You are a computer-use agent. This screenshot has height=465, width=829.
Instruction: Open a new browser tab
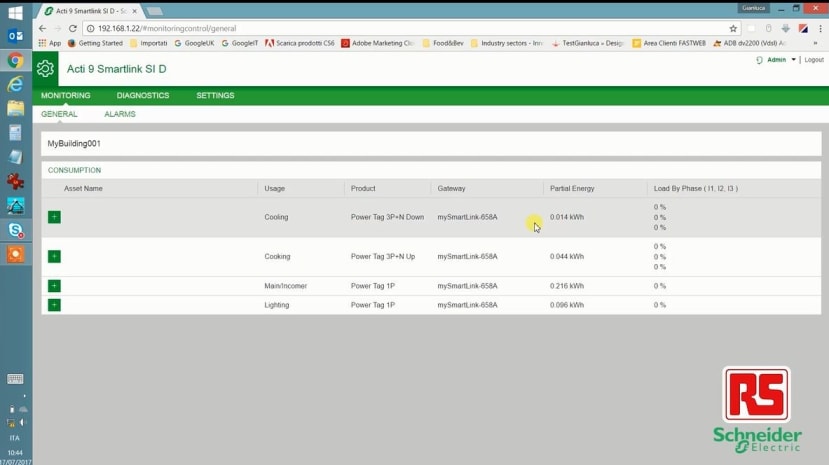point(154,11)
